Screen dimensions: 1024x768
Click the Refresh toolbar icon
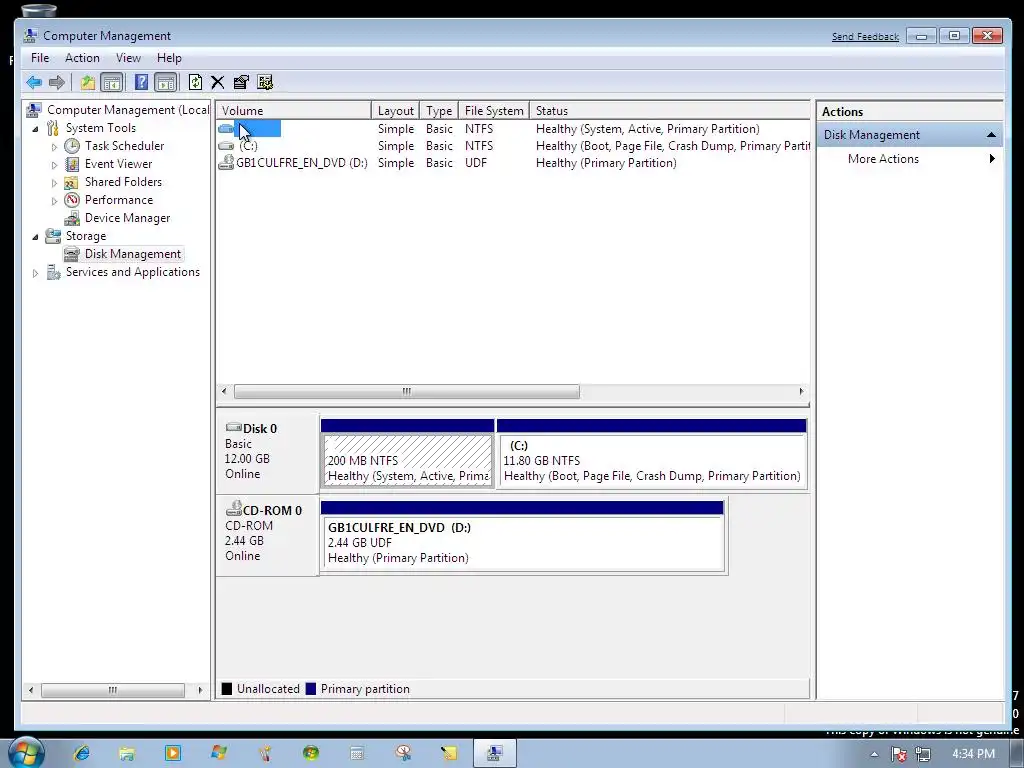195,82
